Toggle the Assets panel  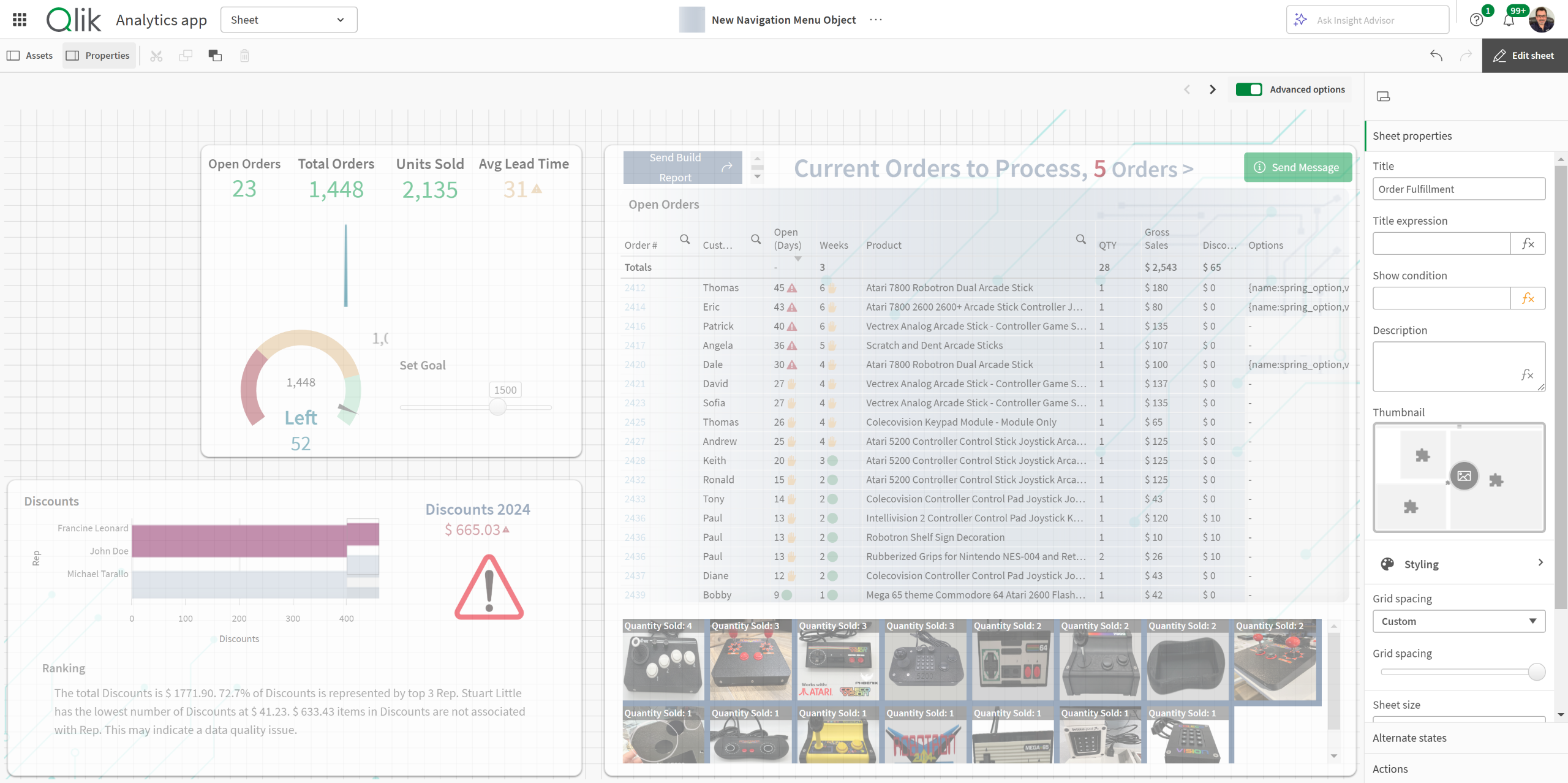(x=30, y=56)
